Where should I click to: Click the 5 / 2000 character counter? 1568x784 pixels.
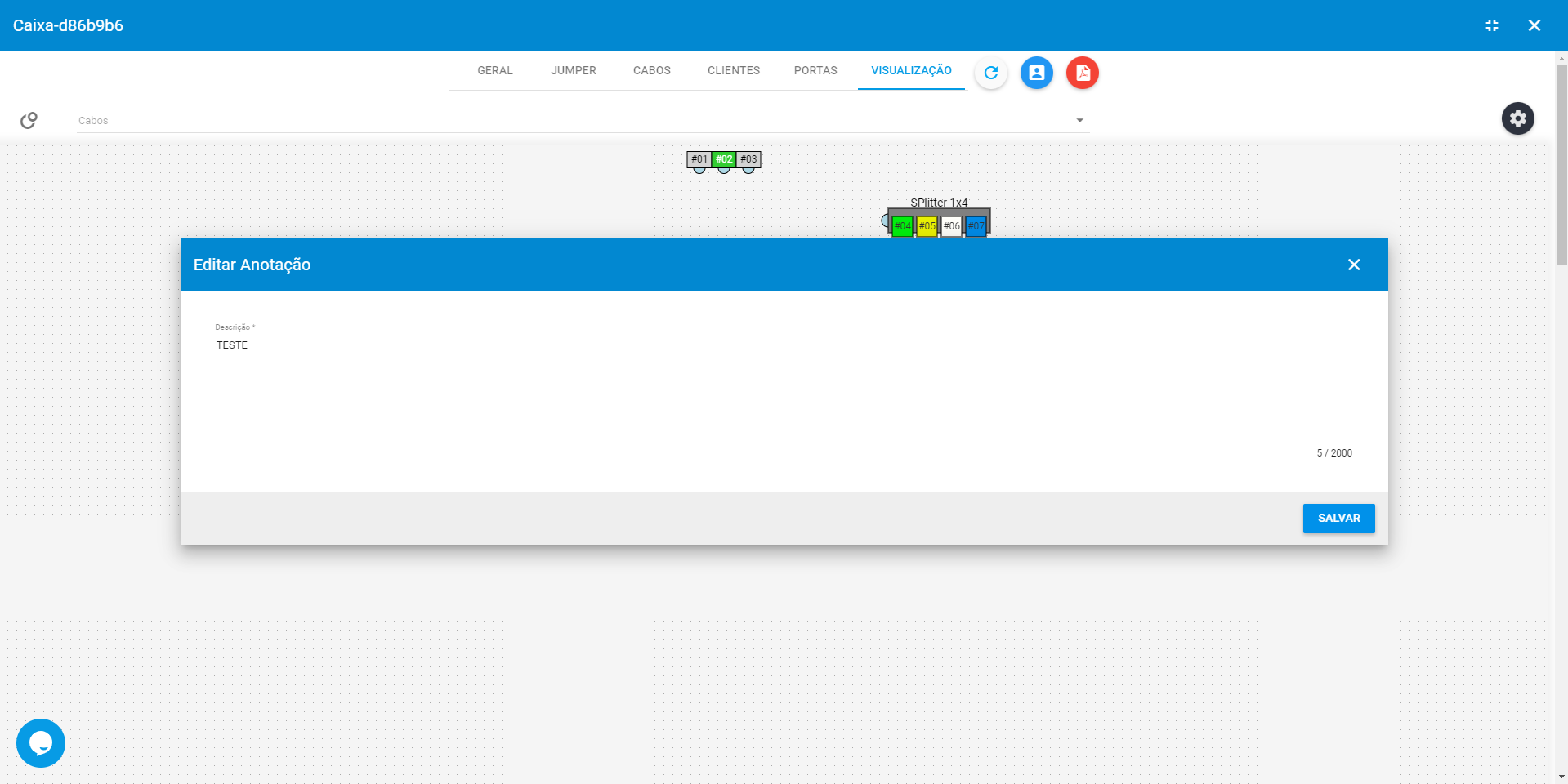click(1334, 453)
